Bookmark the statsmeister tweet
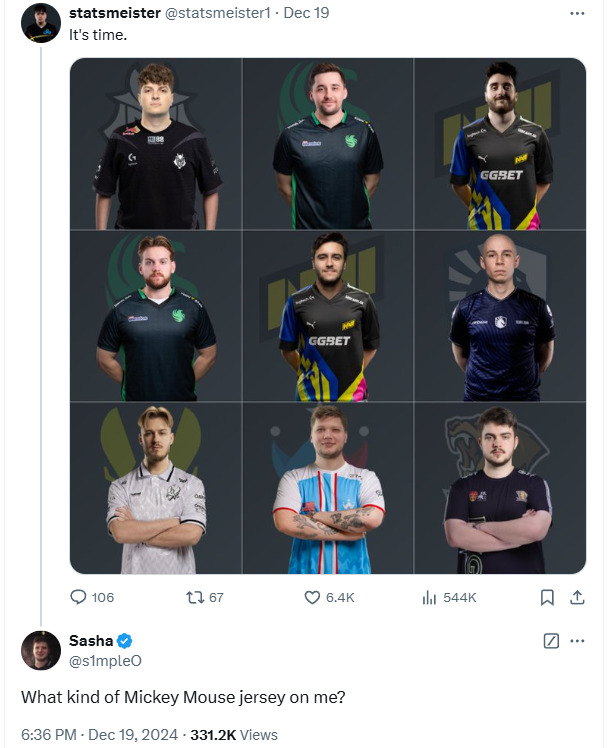Viewport: 610px width, 748px height. 547,597
